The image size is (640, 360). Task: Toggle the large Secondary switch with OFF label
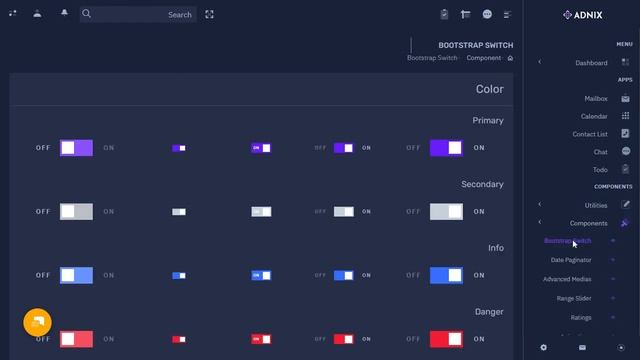[76, 211]
